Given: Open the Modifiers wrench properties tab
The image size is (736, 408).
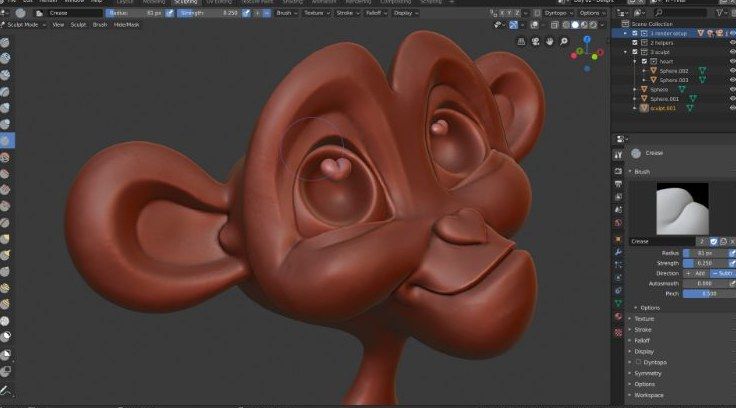Looking at the screenshot, I should tap(618, 253).
